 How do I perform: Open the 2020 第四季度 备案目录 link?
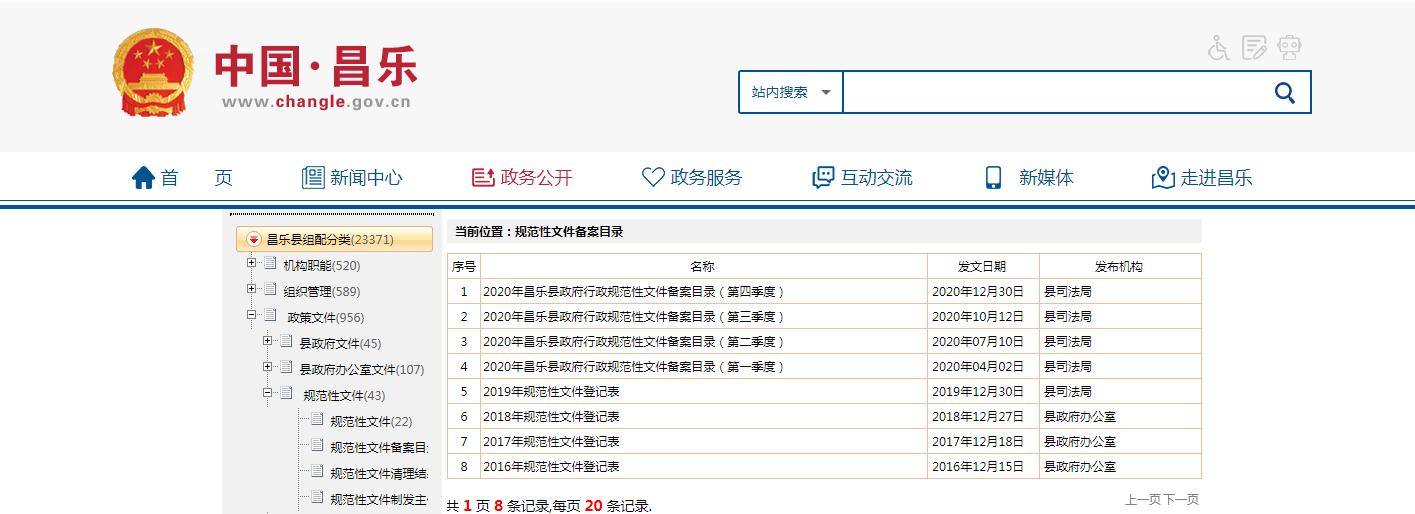tap(633, 292)
